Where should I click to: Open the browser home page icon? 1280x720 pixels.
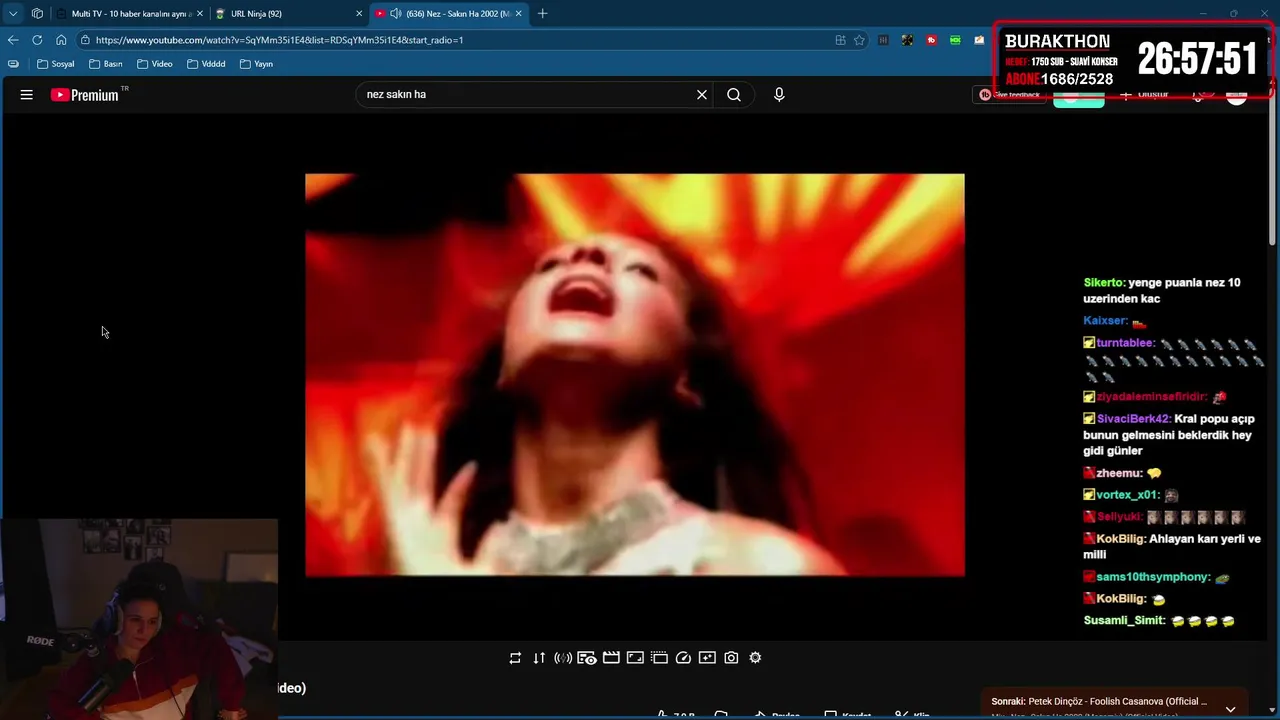click(x=61, y=40)
